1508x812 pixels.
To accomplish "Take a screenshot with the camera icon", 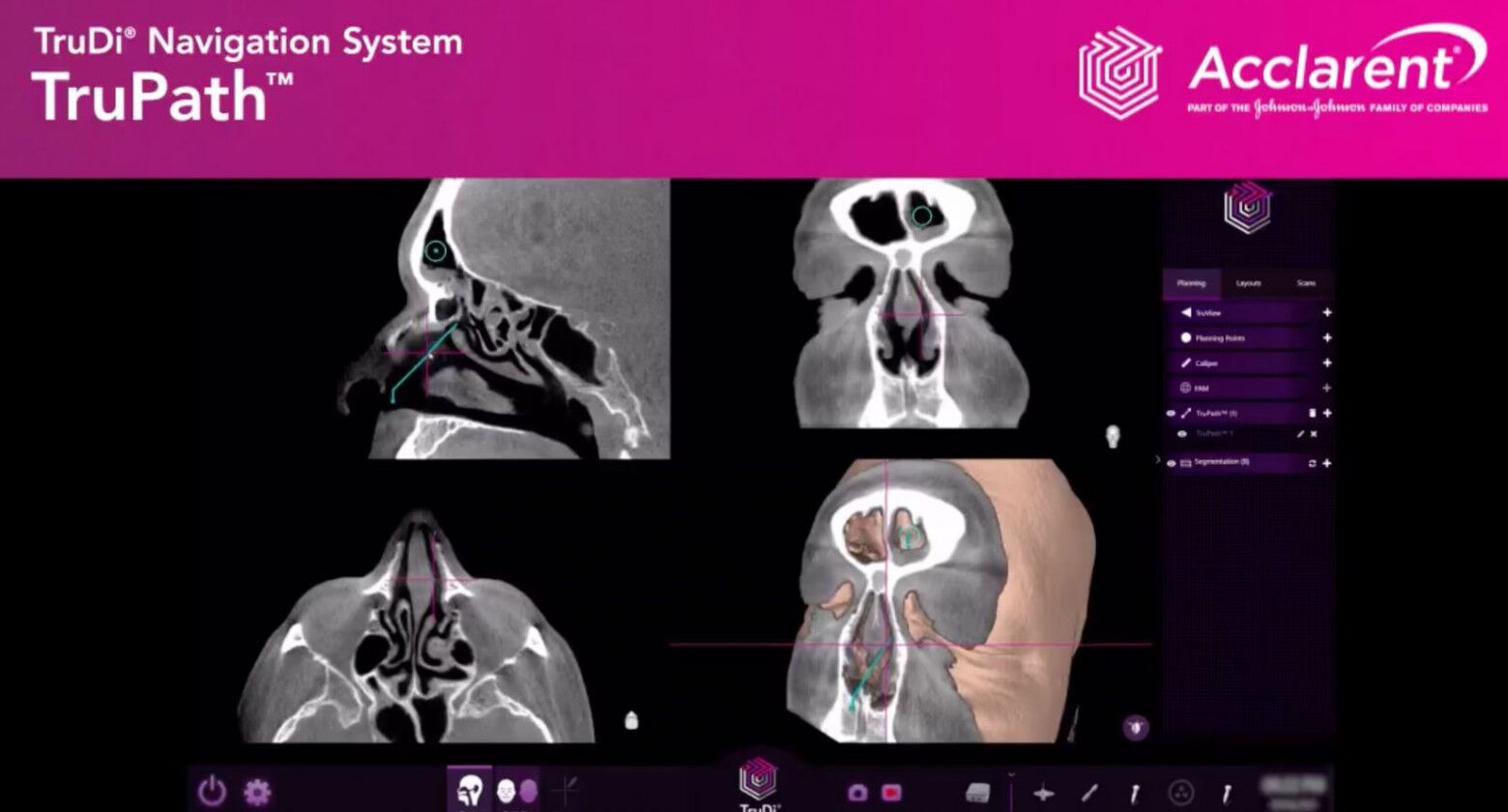I will pyautogui.click(x=856, y=793).
